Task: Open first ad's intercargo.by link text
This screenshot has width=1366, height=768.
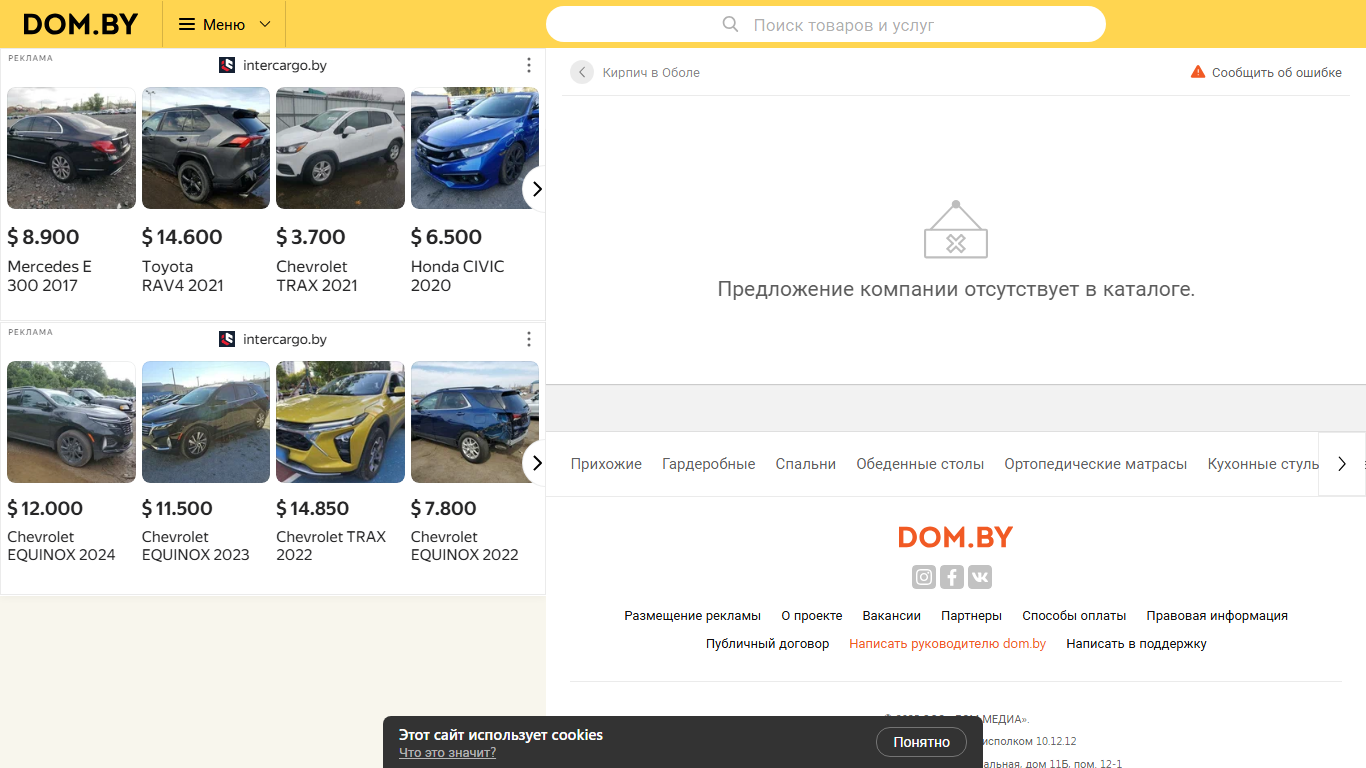Action: [285, 65]
